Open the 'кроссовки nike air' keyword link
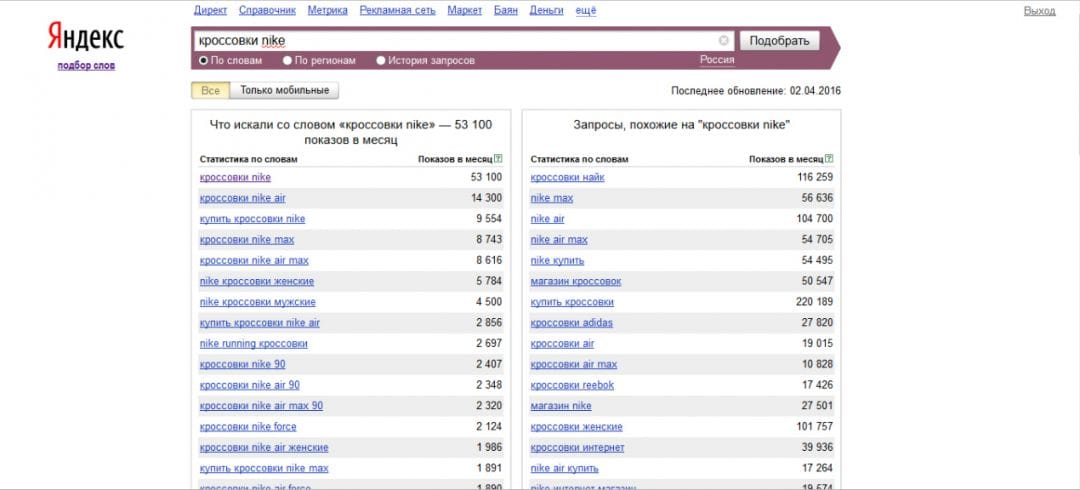Image resolution: width=1080 pixels, height=490 pixels. click(242, 198)
